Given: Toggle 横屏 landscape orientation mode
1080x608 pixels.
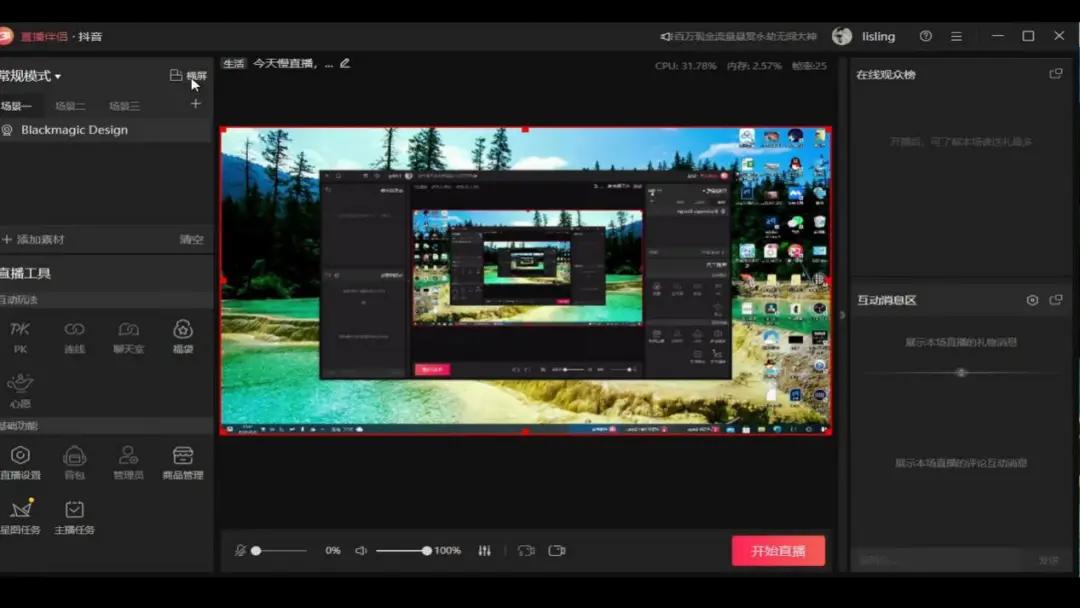Looking at the screenshot, I should (x=188, y=76).
